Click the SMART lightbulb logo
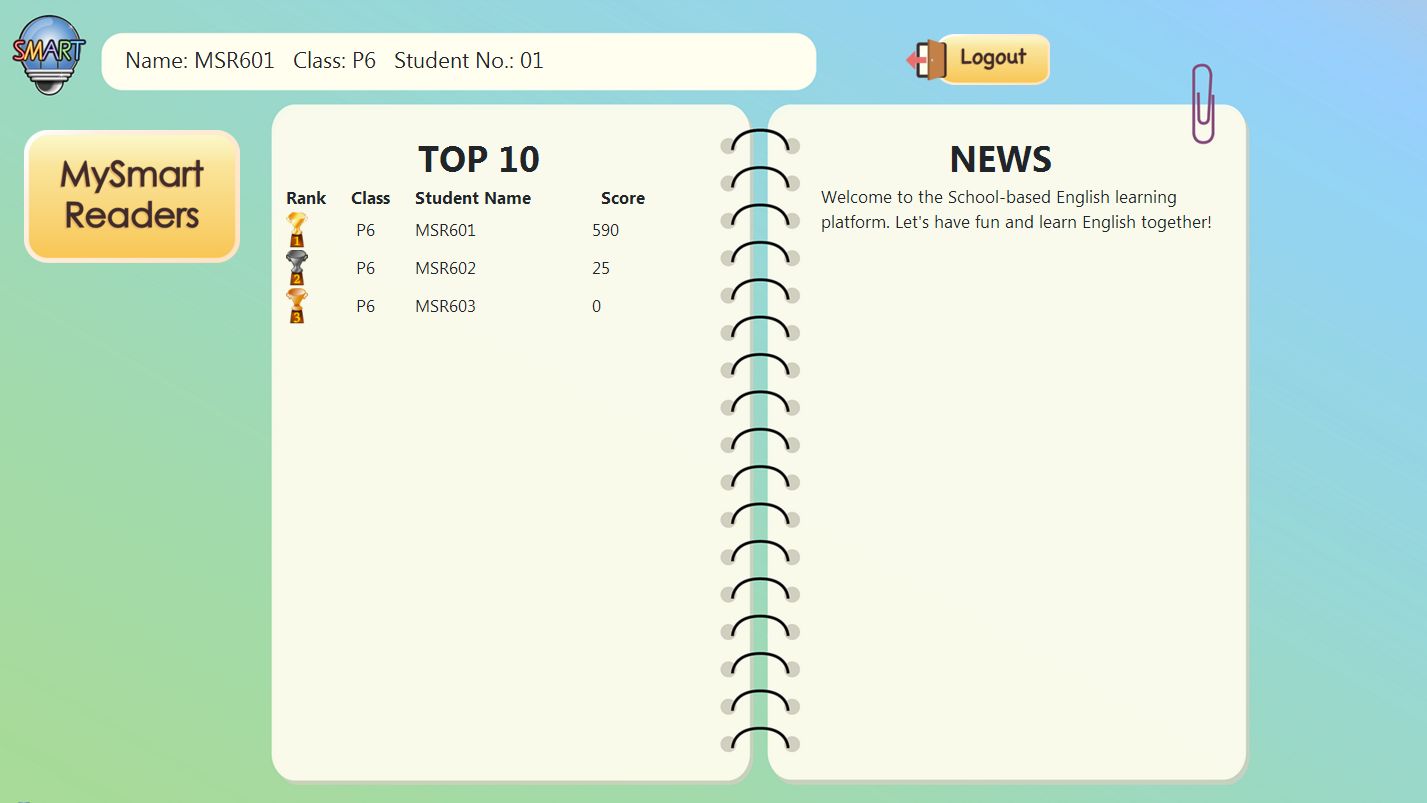 tap(49, 55)
